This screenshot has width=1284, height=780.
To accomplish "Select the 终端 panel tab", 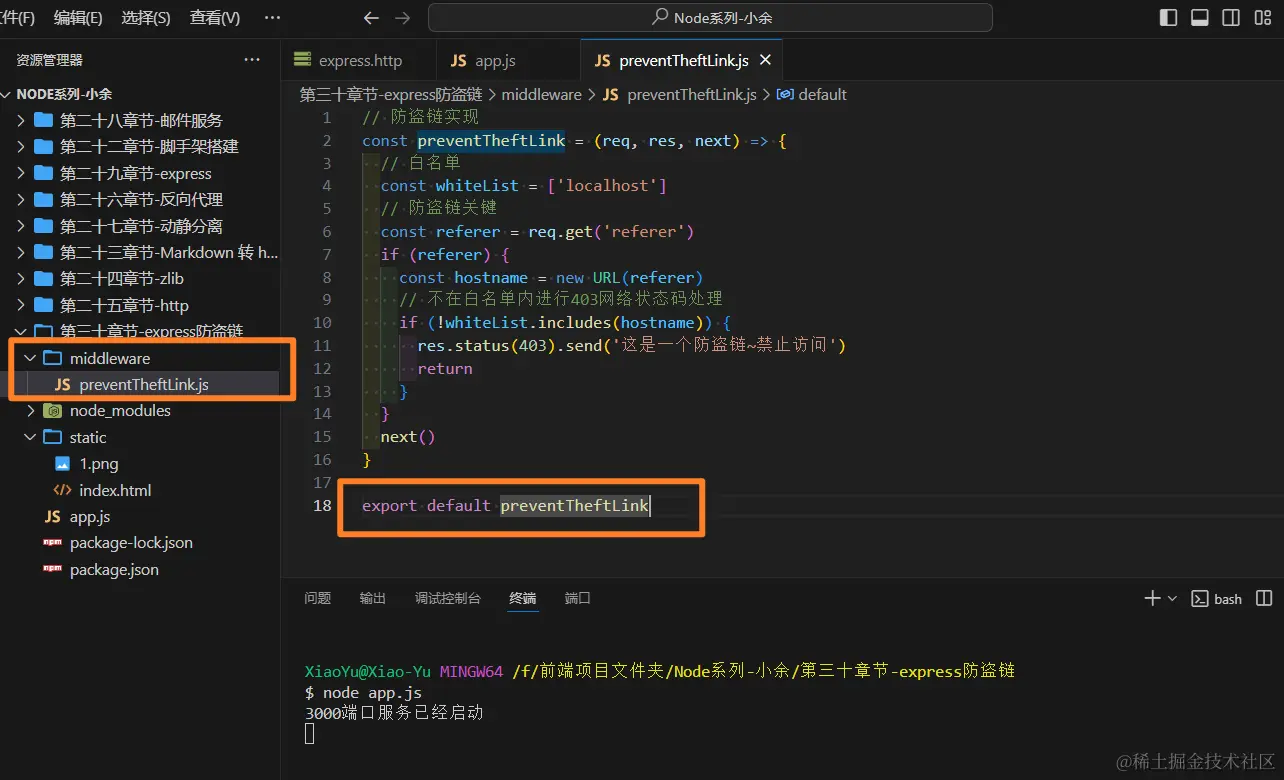I will pyautogui.click(x=523, y=598).
